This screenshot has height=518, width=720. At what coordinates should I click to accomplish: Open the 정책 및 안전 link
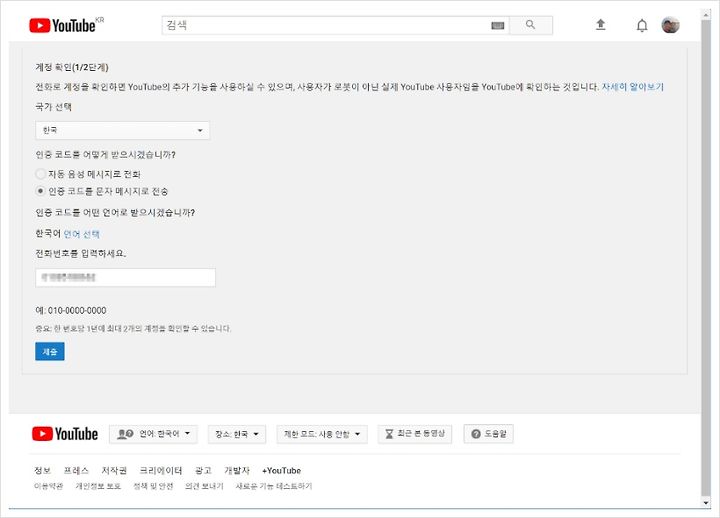click(153, 486)
